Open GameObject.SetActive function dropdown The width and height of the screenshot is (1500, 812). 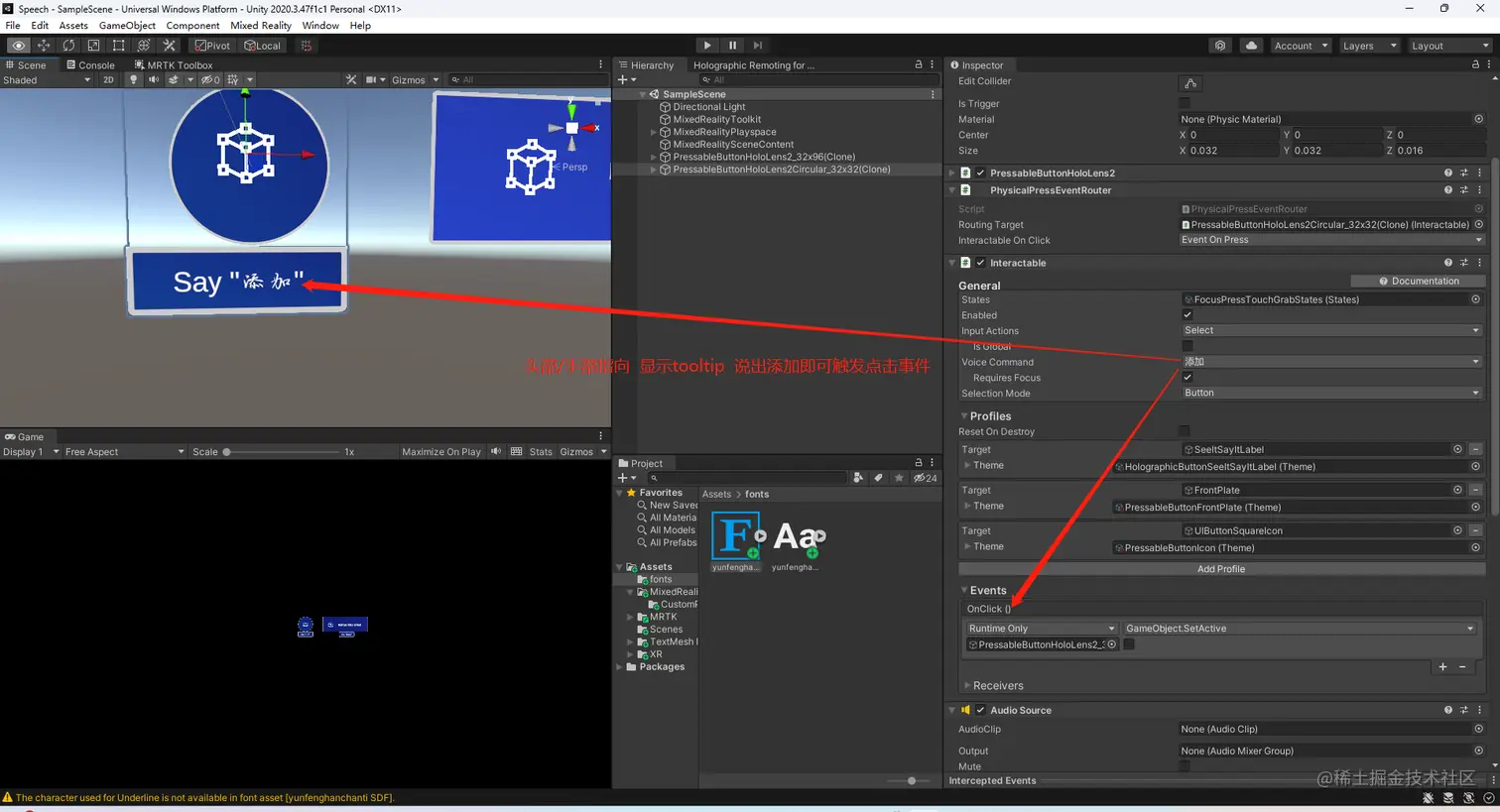tap(1300, 629)
